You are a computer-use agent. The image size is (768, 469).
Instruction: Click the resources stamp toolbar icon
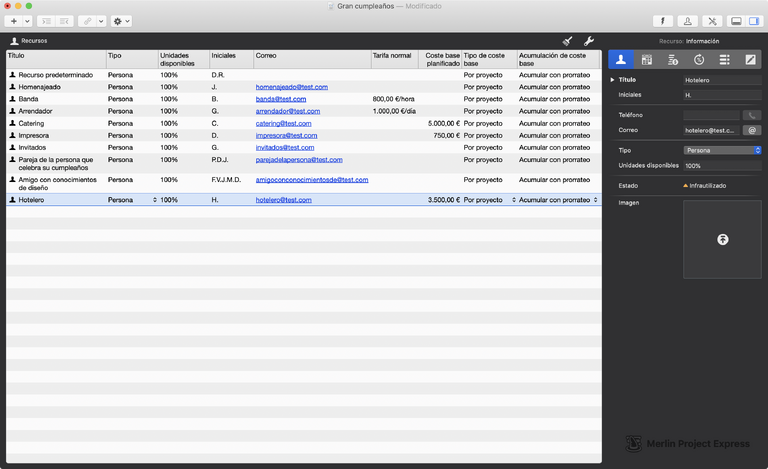click(688, 20)
